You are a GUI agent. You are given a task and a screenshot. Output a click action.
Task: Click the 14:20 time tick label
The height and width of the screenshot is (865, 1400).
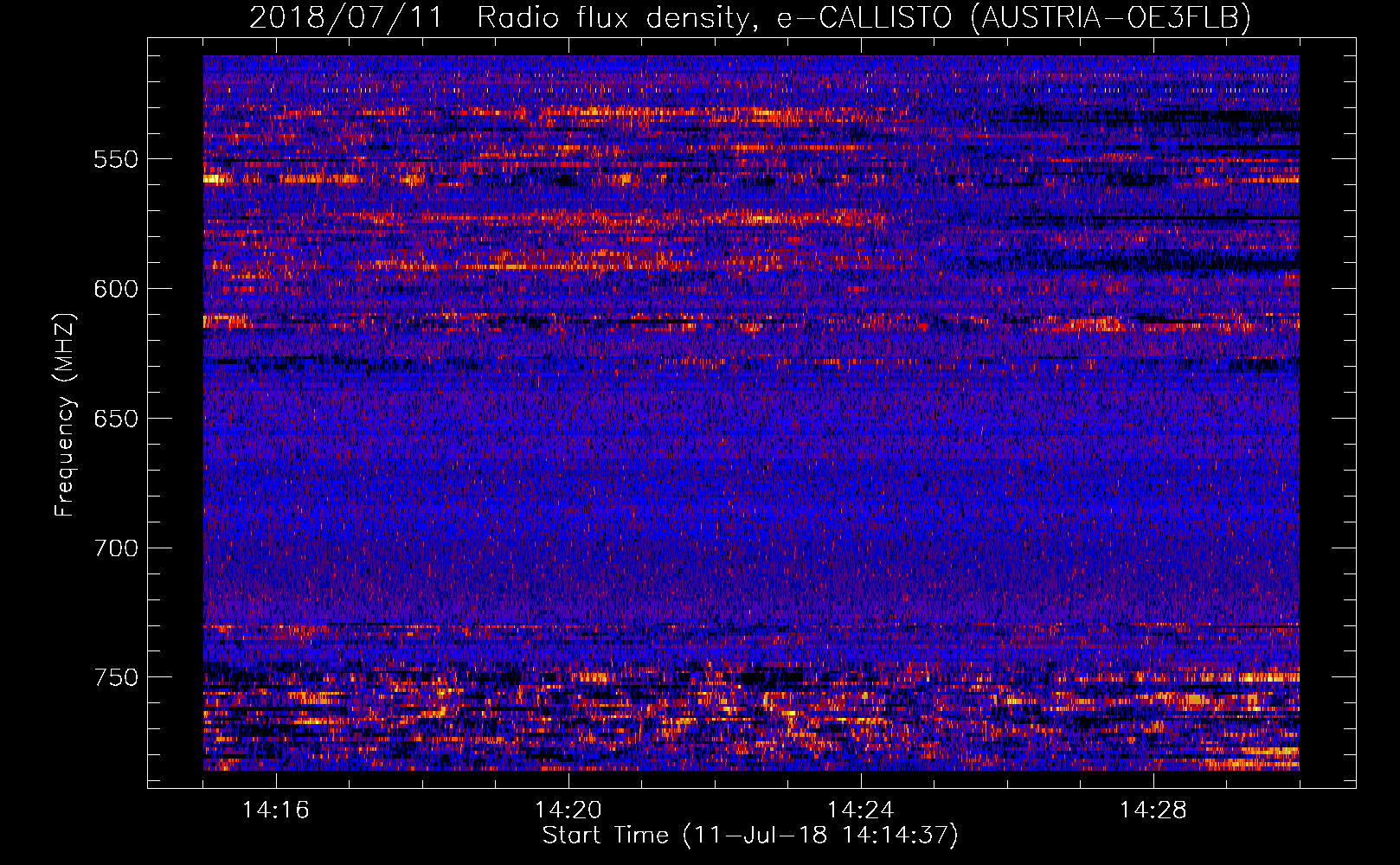(x=568, y=811)
